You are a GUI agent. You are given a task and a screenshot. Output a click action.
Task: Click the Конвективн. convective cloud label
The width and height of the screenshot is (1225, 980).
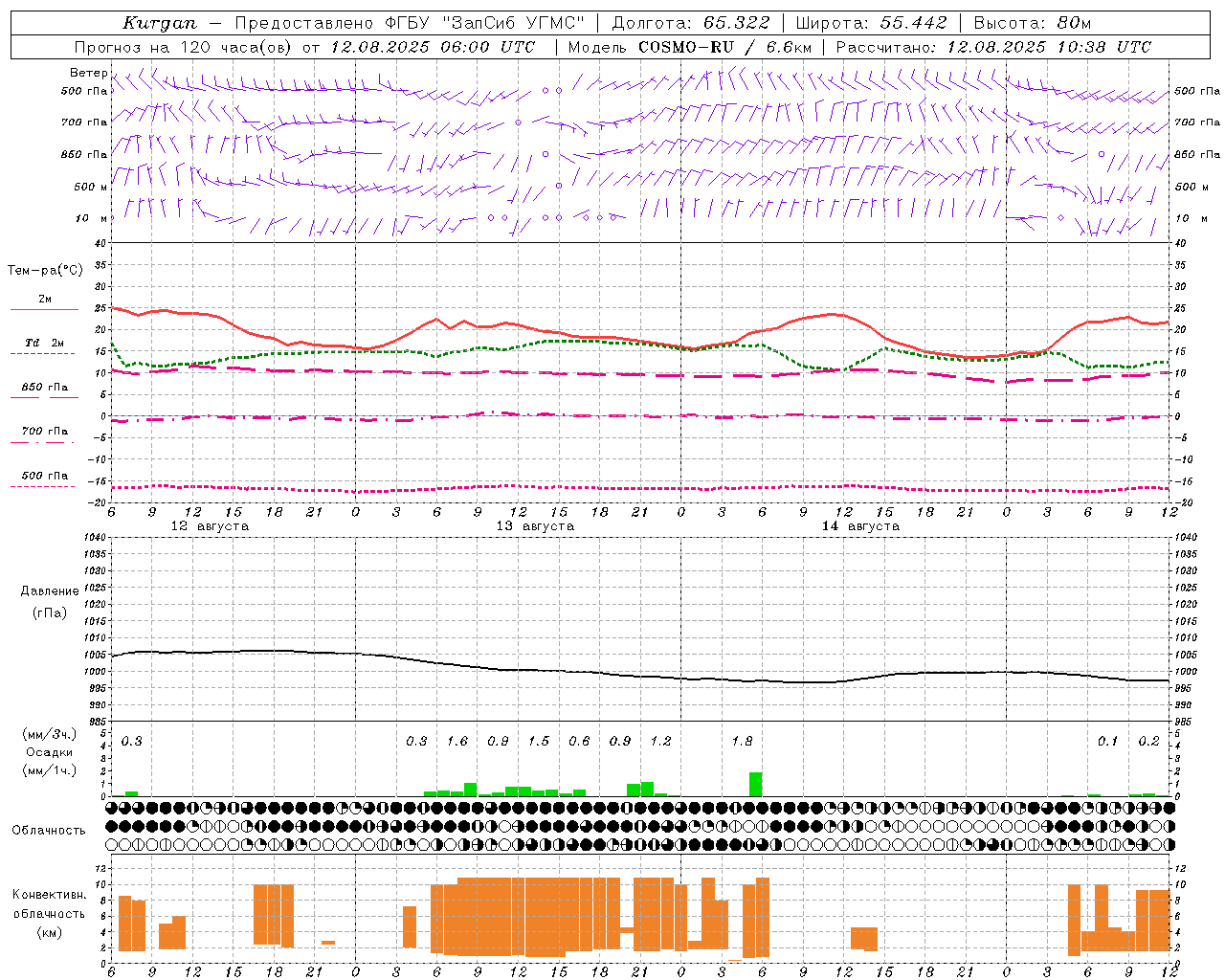(x=49, y=895)
